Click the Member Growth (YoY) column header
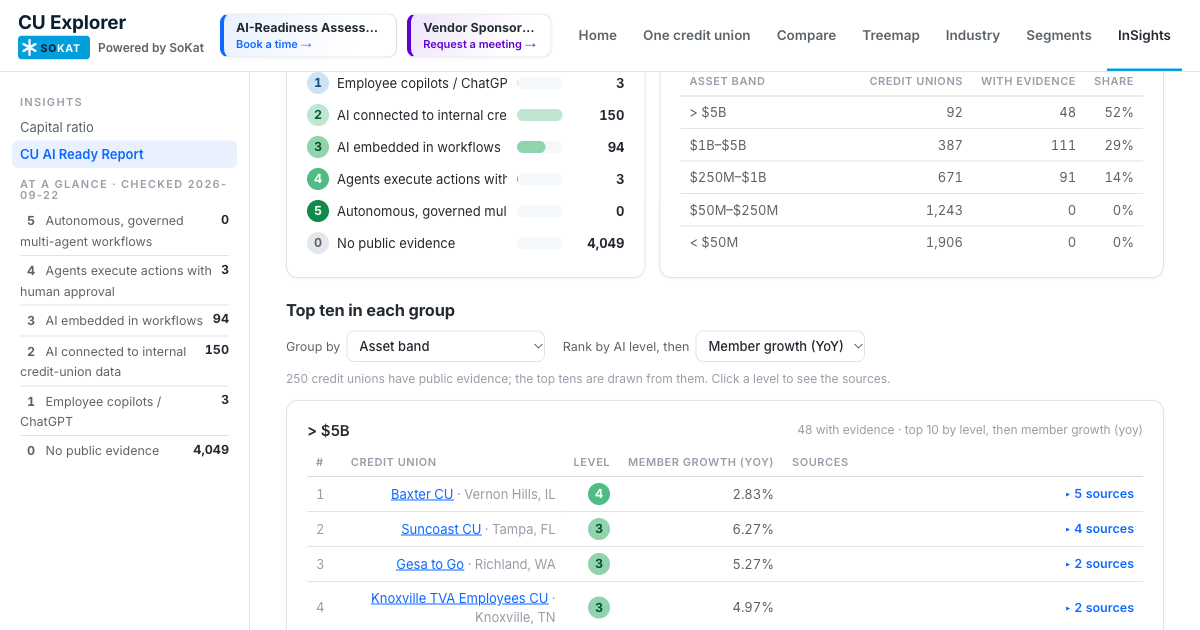Viewport: 1200px width, 630px height. (x=700, y=462)
